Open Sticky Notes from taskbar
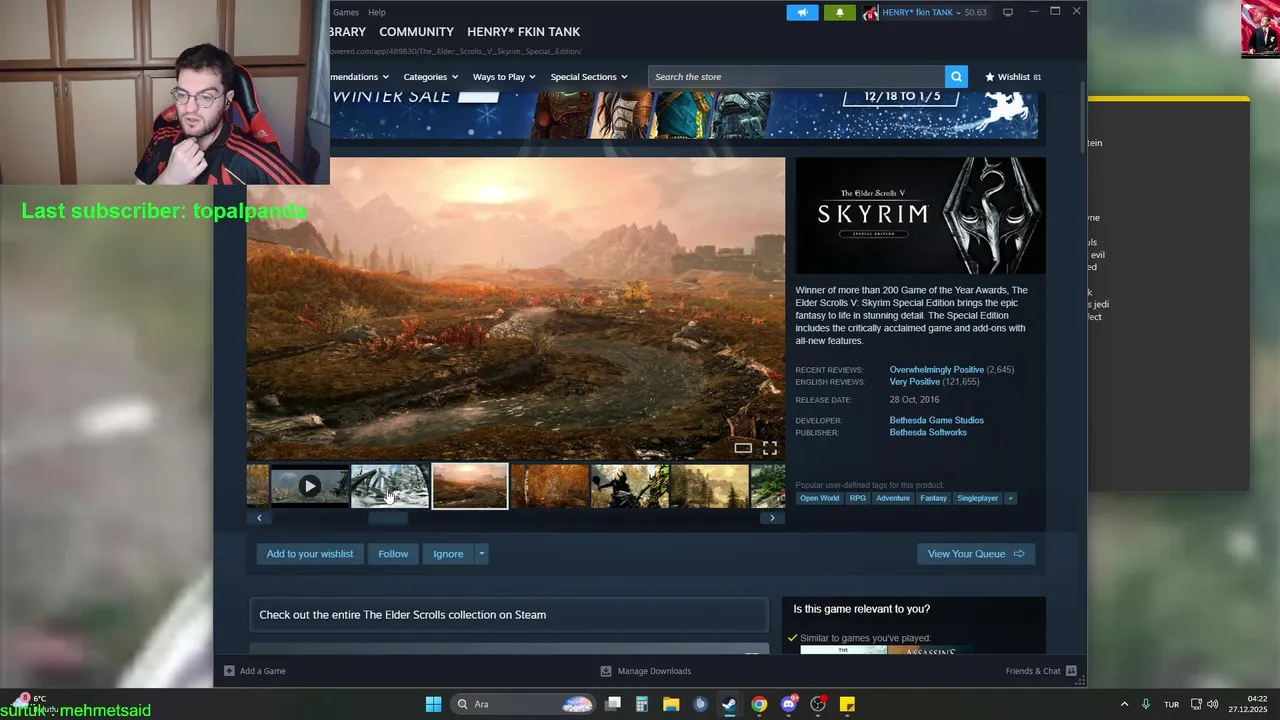Image resolution: width=1280 pixels, height=720 pixels. pos(847,704)
